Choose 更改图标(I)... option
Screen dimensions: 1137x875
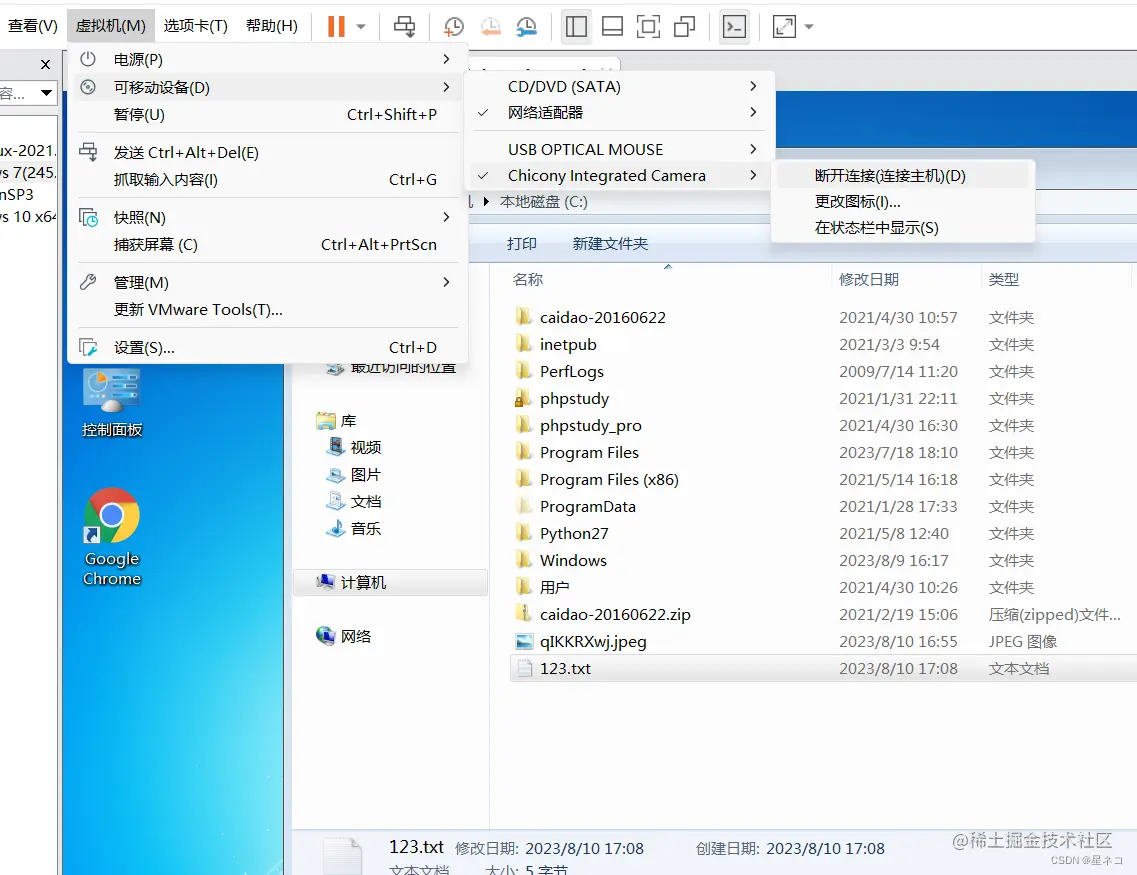coord(903,202)
